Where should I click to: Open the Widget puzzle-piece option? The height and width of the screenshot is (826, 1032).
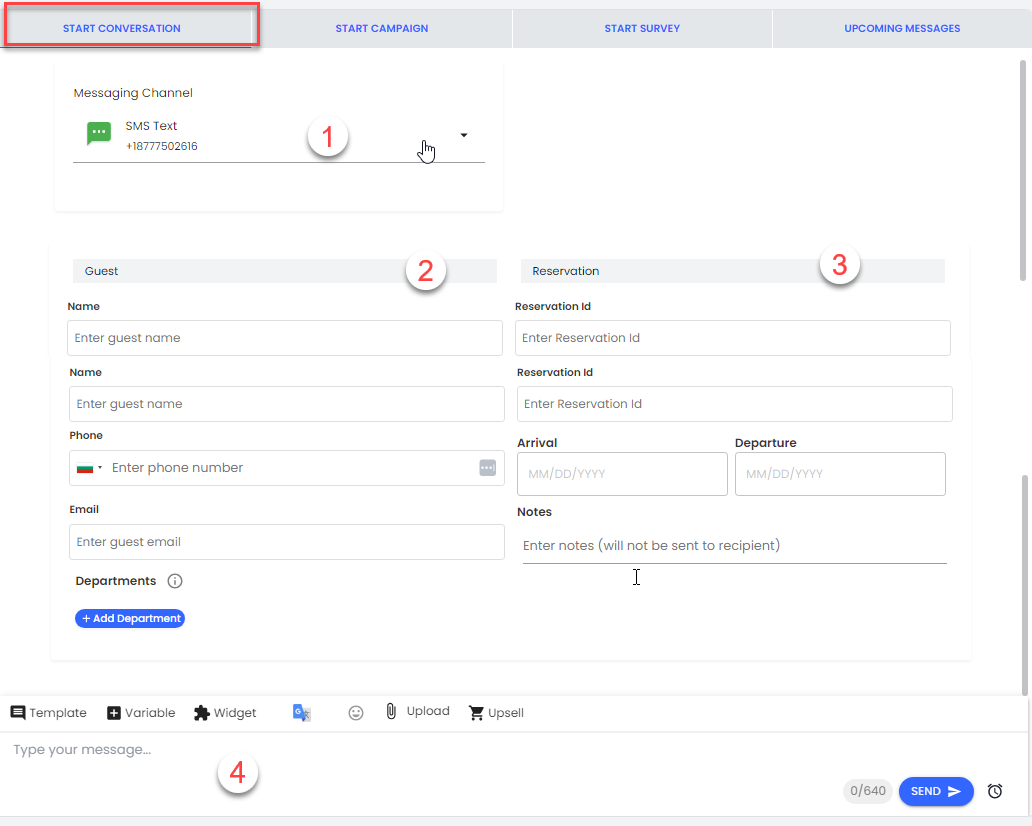click(225, 713)
